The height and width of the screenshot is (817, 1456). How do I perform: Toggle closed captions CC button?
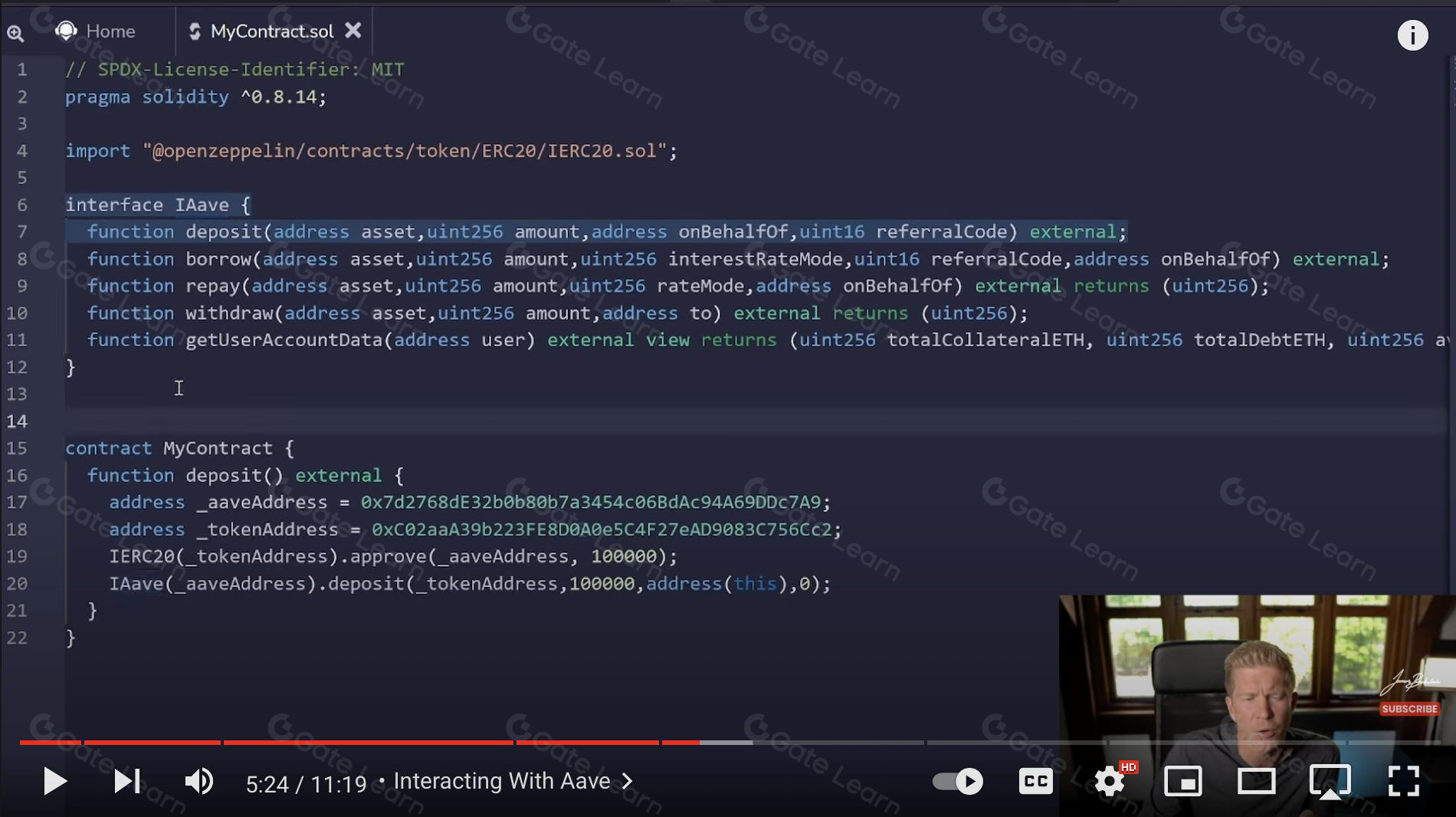coord(1035,782)
